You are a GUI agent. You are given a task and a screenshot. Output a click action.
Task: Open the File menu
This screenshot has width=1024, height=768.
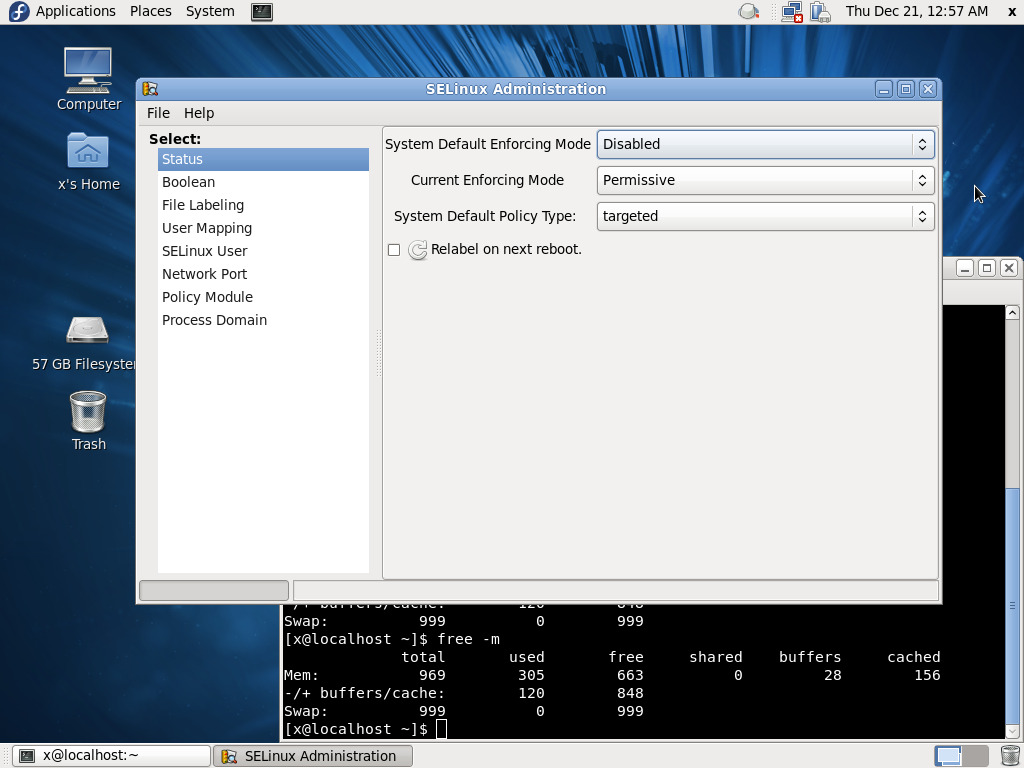point(158,113)
